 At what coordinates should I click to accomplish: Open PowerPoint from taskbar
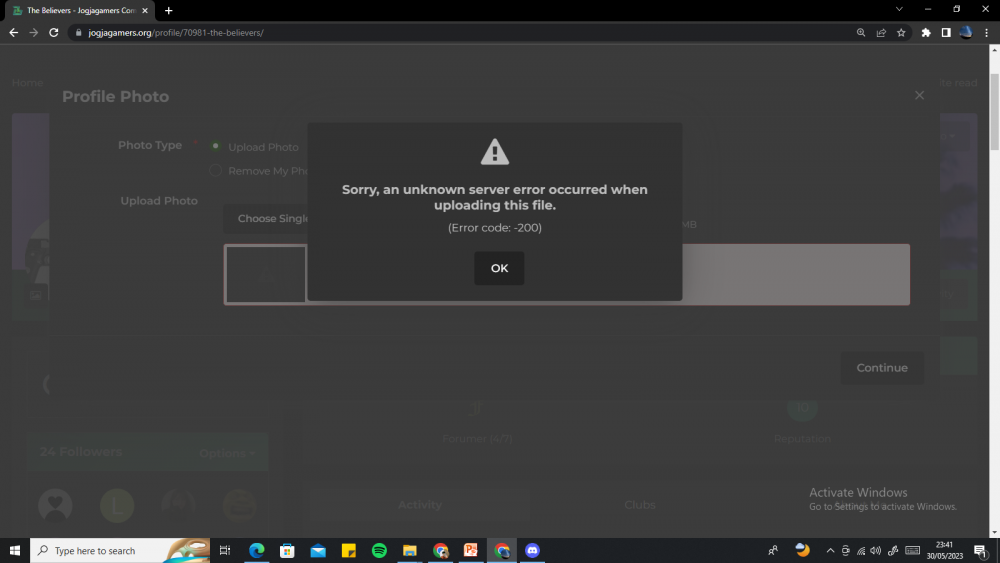pyautogui.click(x=471, y=550)
